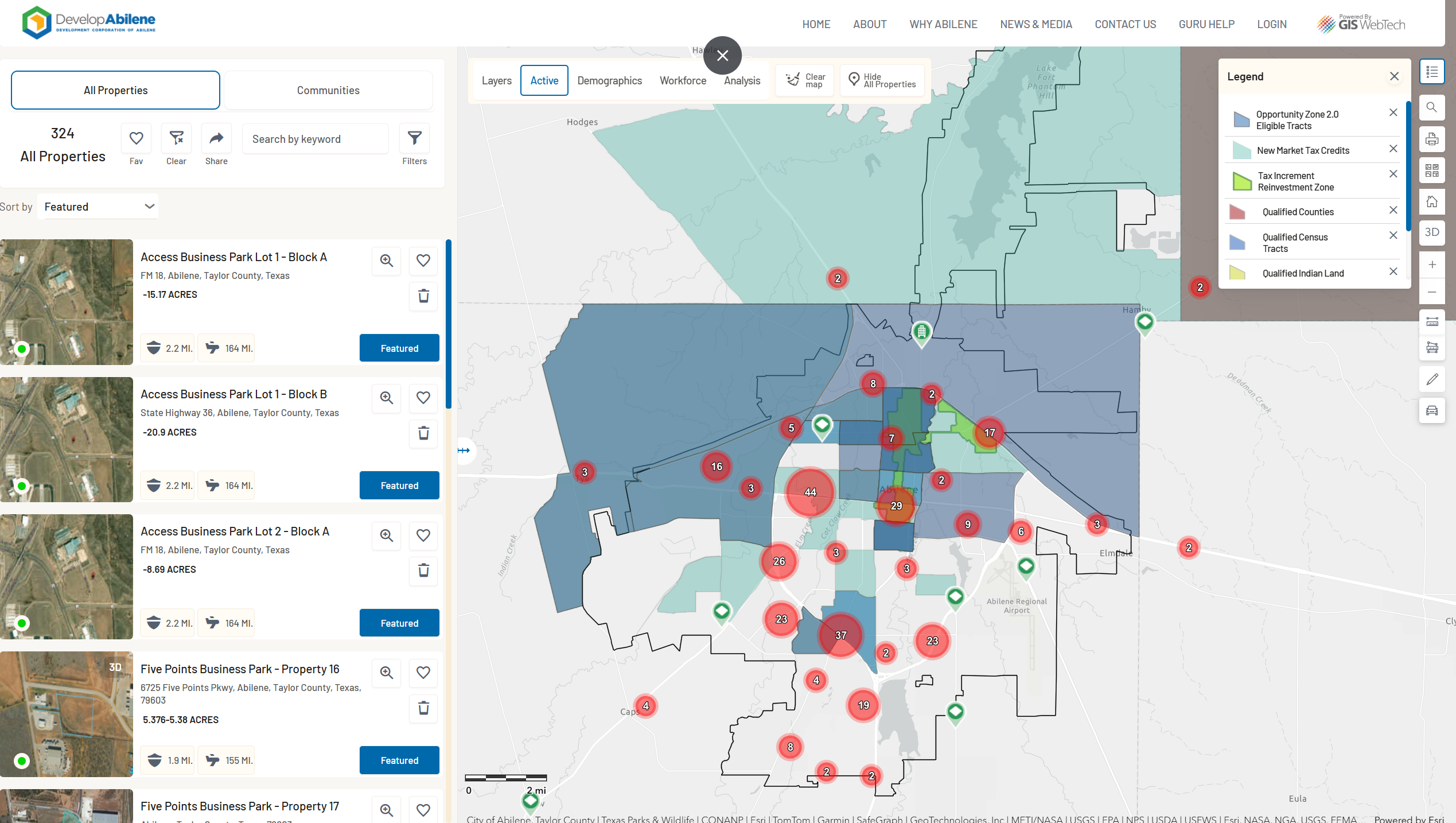This screenshot has width=1456, height=823.
Task: Select the Communities tab
Action: pyautogui.click(x=328, y=90)
